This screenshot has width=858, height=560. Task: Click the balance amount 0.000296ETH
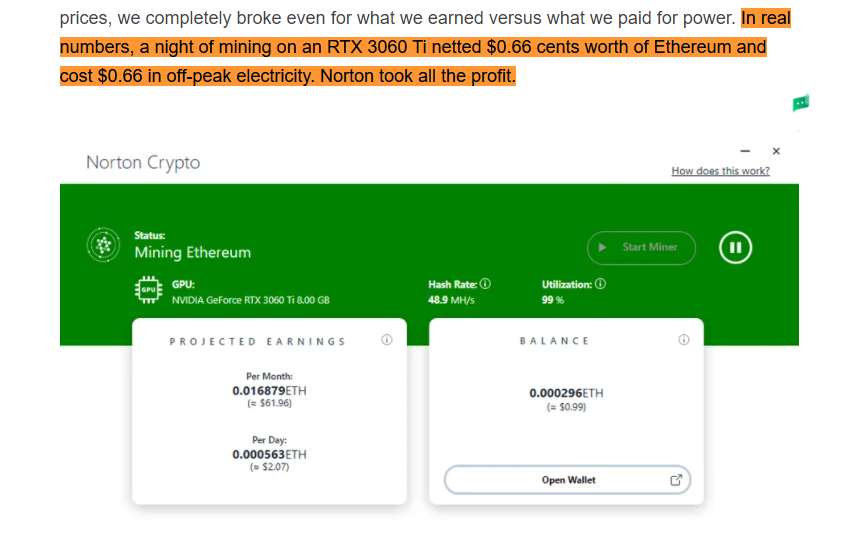(x=566, y=393)
